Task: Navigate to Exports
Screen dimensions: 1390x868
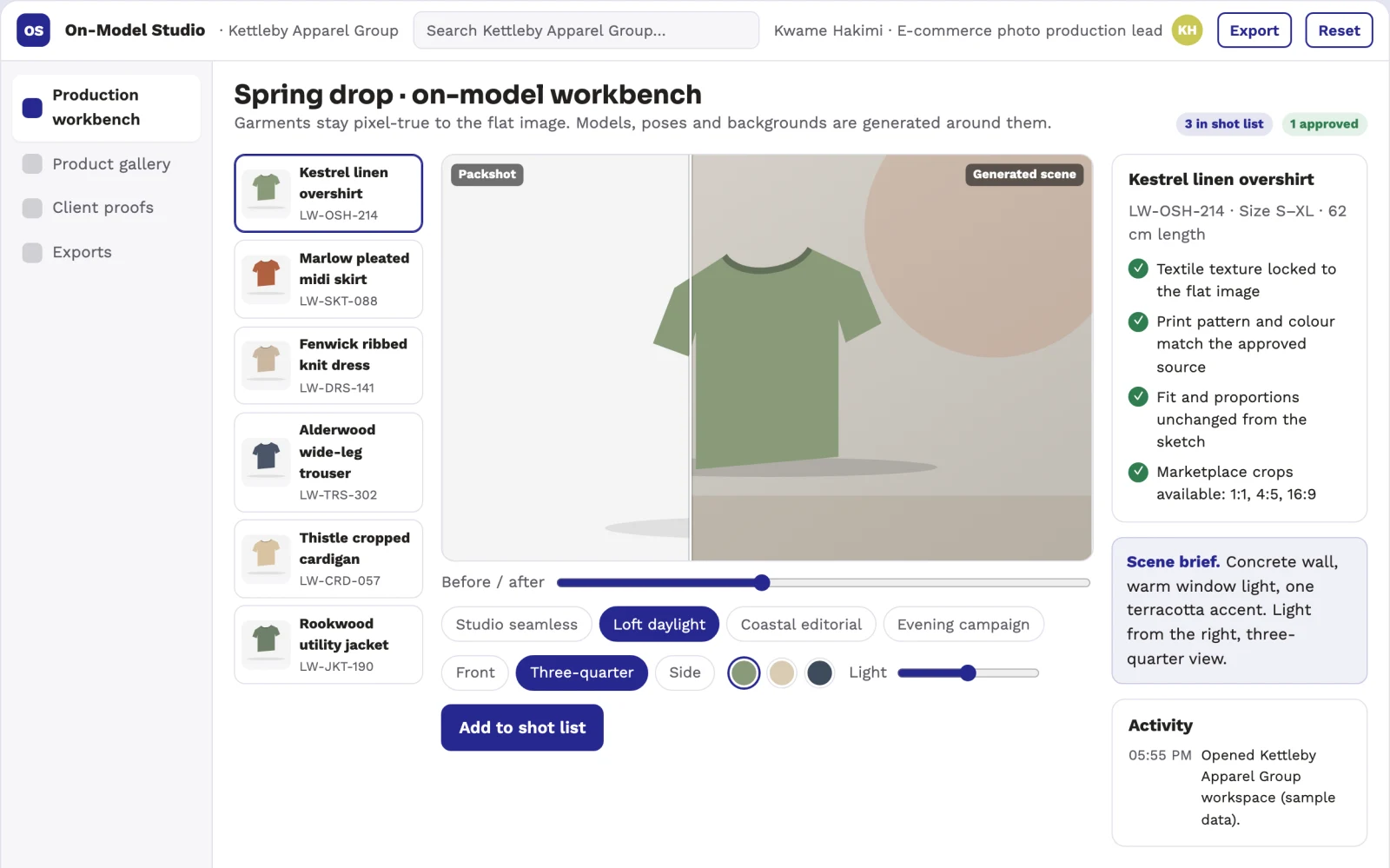Action: click(107, 253)
